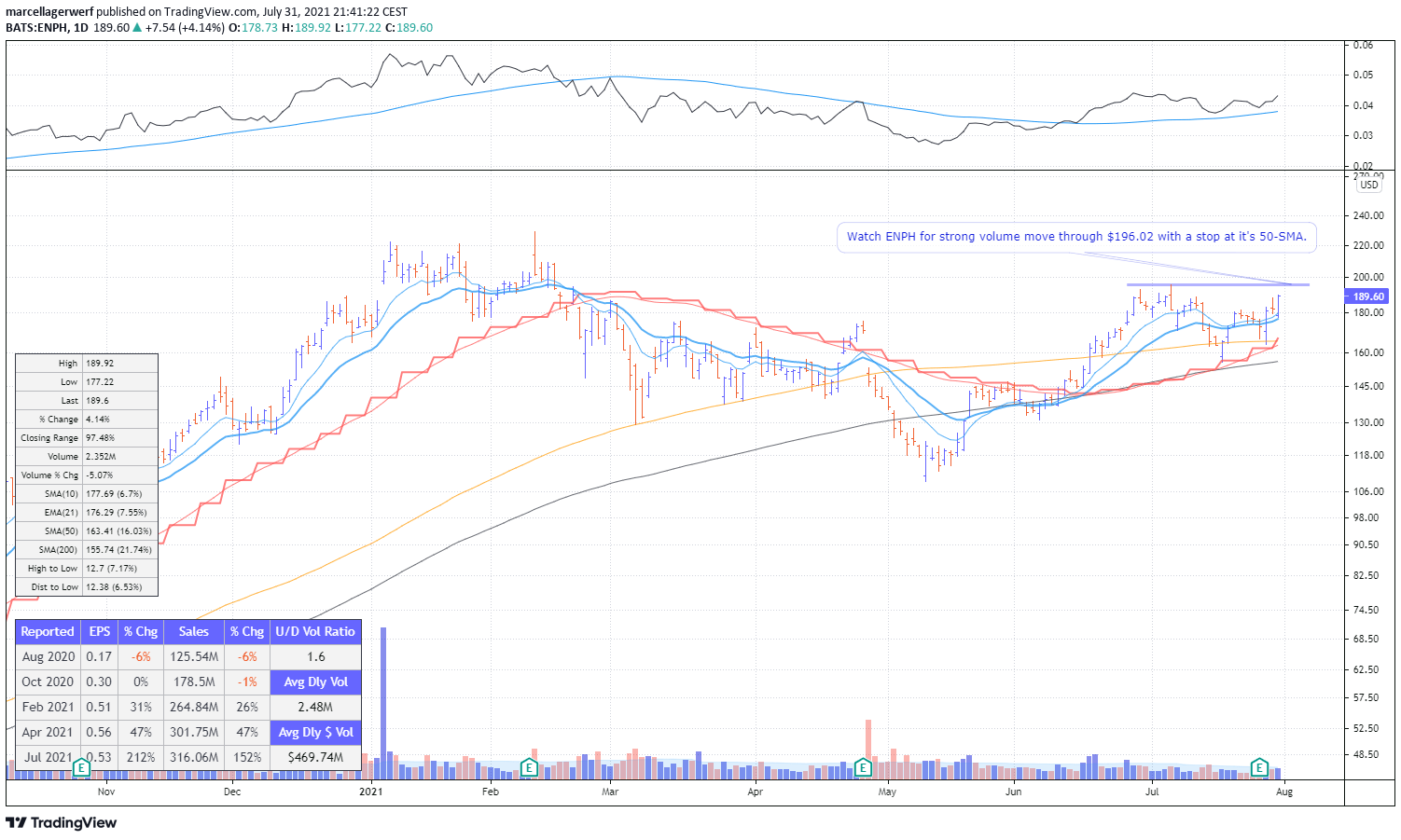Click the 'BATS:ENPH, 1D' symbol header
Screen dimensions: 1401x840
tap(47, 28)
